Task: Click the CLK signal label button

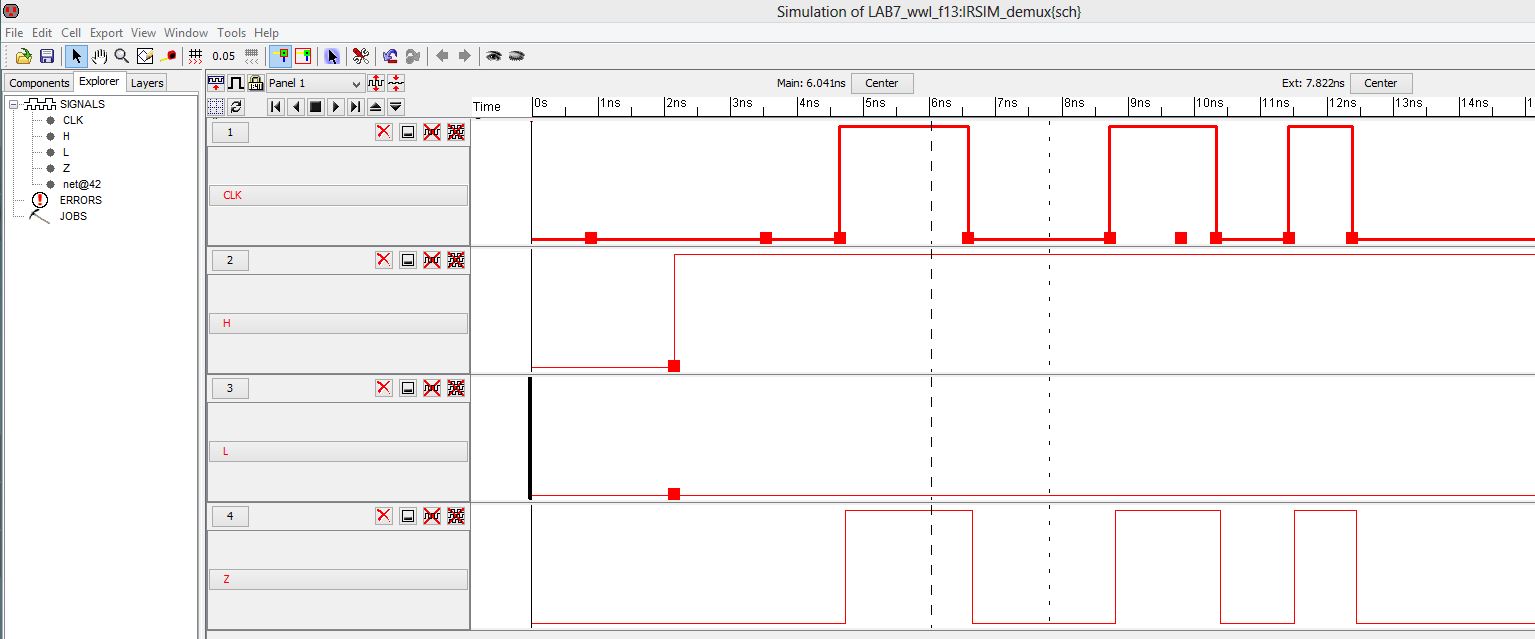Action: 338,195
